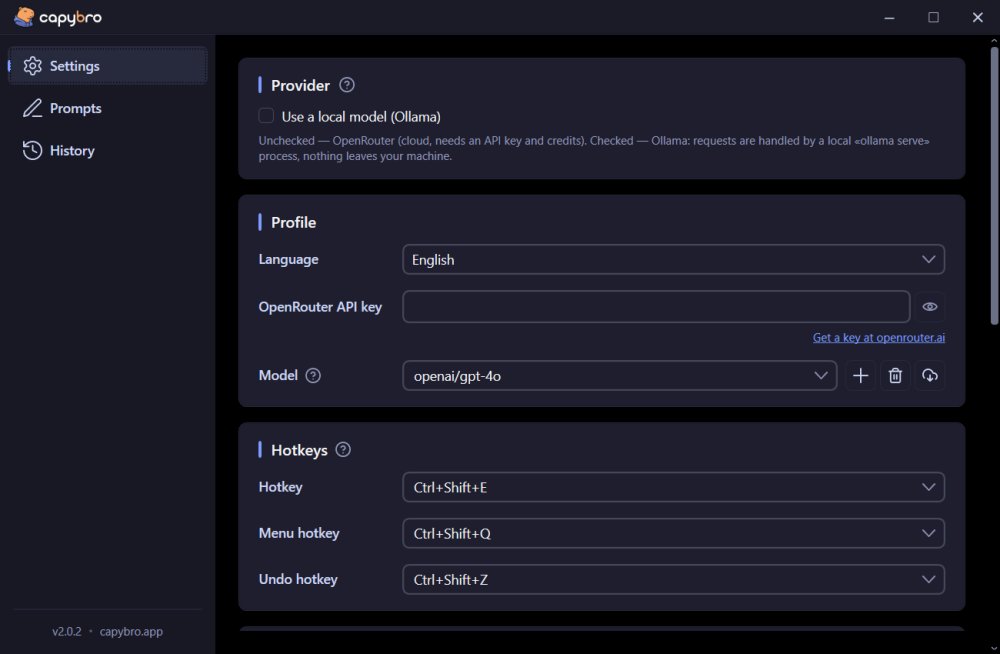The width and height of the screenshot is (1000, 654).
Task: Open the Undo hotkey dropdown Ctrl+Shift+Z
Action: click(673, 579)
